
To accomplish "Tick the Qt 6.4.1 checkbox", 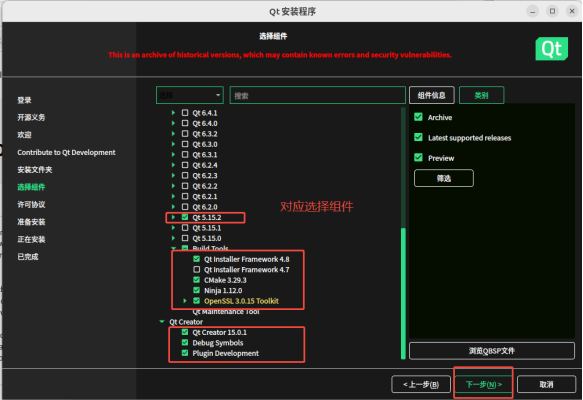I will tap(185, 113).
